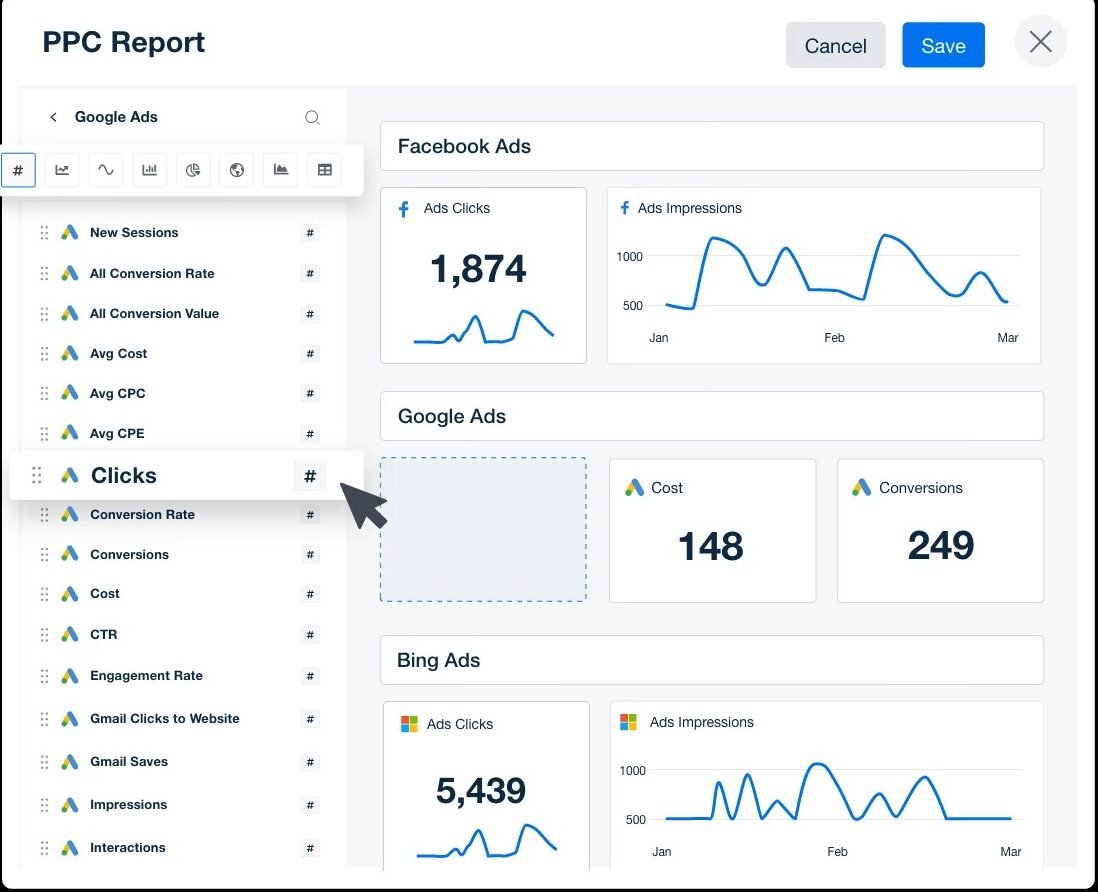Image resolution: width=1098 pixels, height=892 pixels.
Task: Close the PPC Report dialog
Action: pos(1040,42)
